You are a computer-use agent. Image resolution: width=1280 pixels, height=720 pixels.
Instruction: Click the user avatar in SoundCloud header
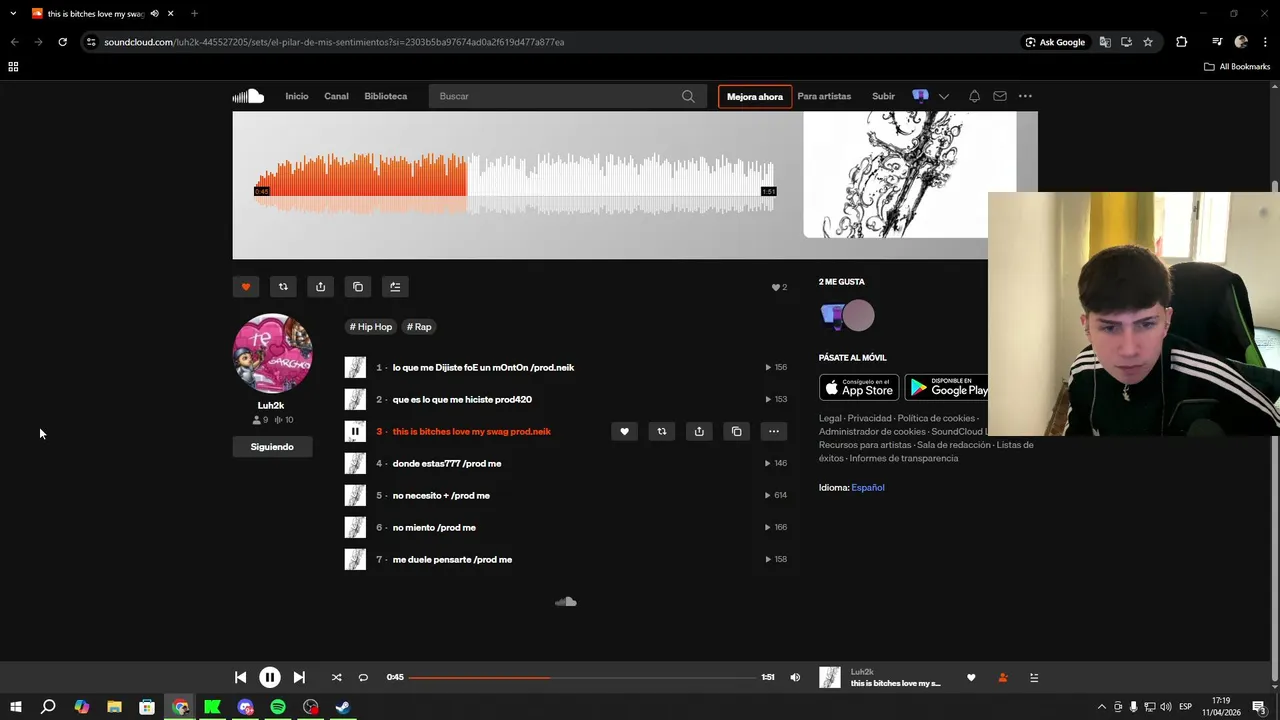(920, 96)
